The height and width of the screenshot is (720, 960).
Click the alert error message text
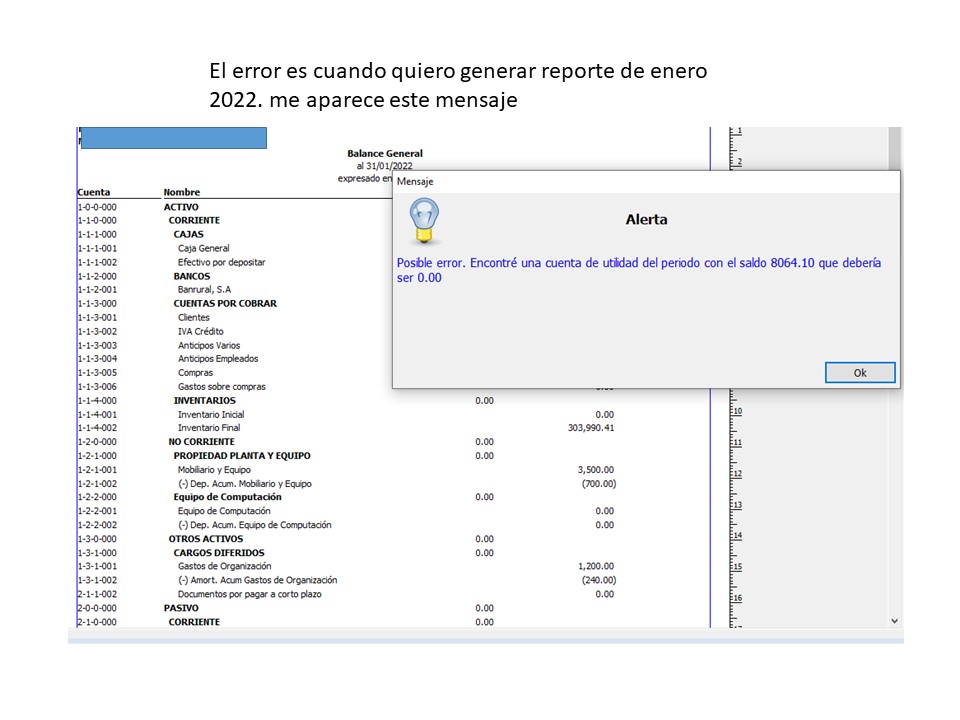click(638, 270)
